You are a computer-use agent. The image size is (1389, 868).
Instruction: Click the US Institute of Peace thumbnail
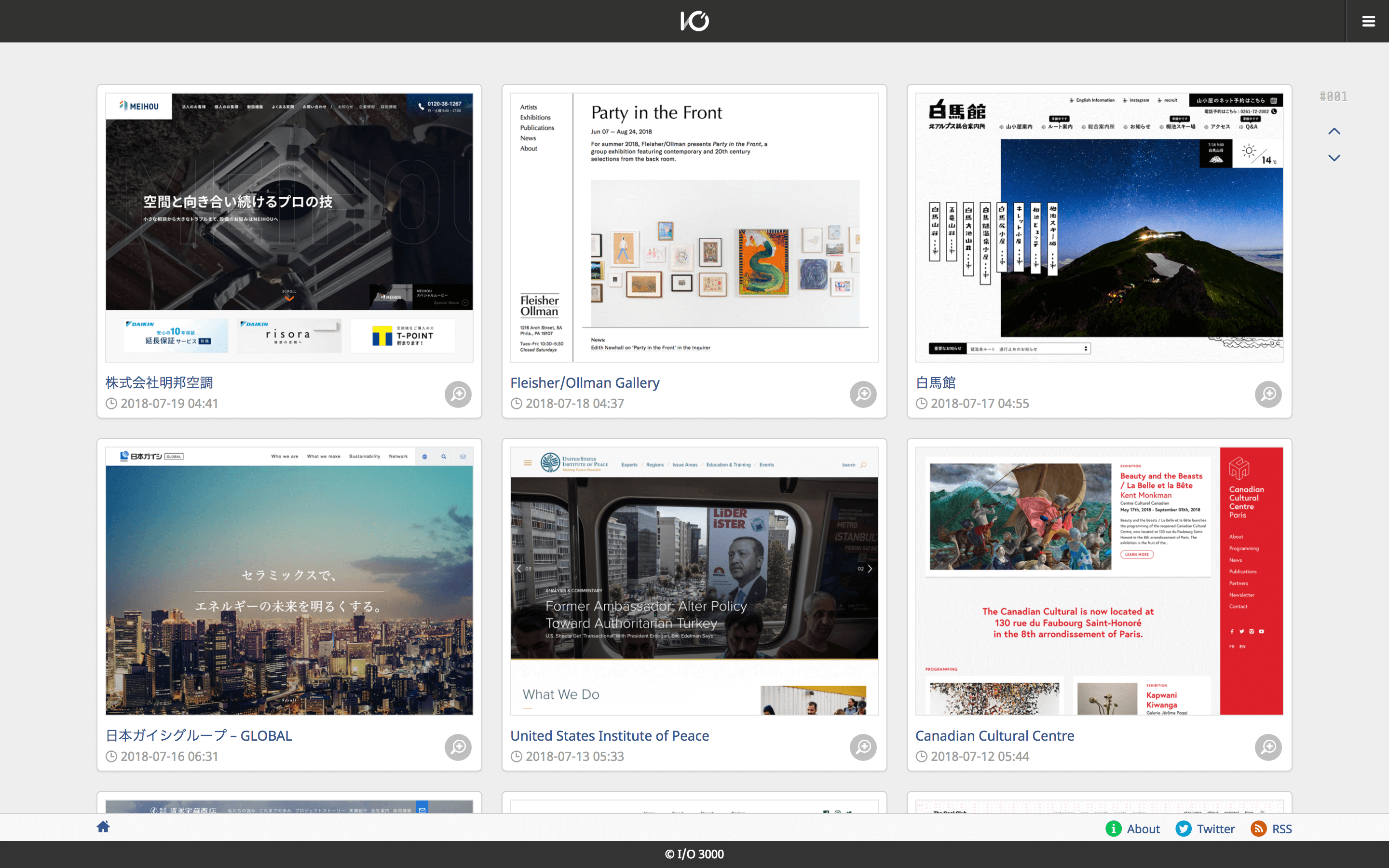tap(694, 581)
